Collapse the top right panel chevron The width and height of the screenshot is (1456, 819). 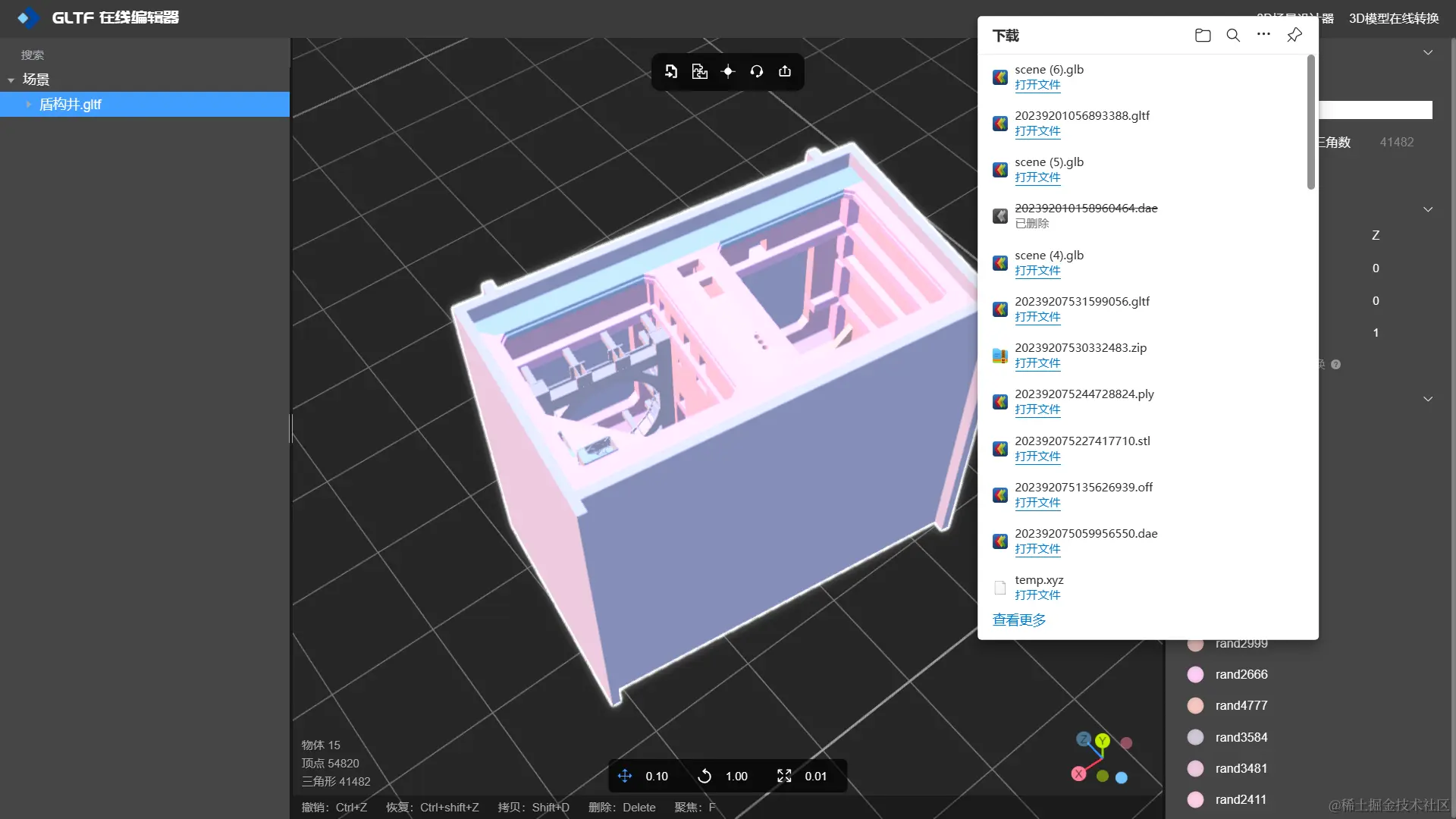click(x=1428, y=53)
